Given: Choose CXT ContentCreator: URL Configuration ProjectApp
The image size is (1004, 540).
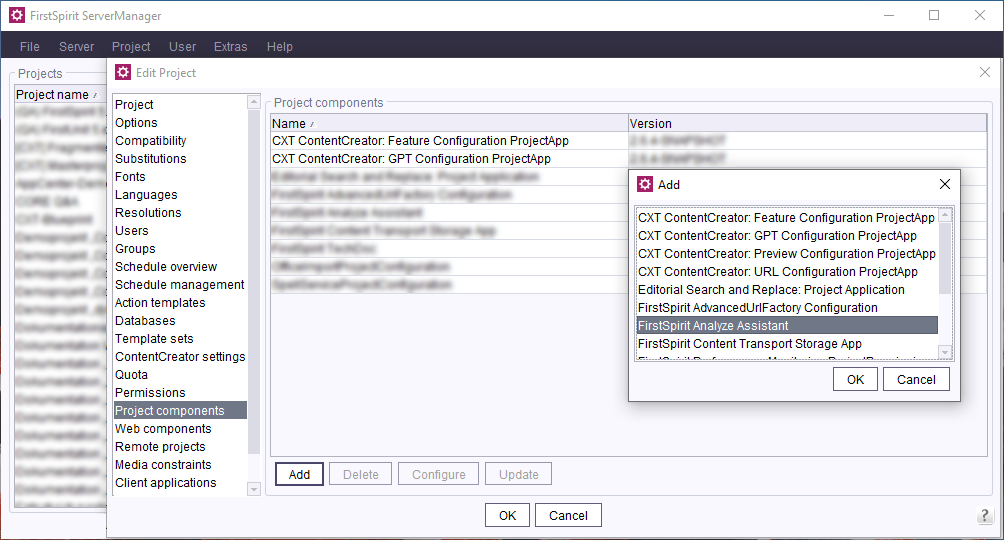Looking at the screenshot, I should pos(777,272).
